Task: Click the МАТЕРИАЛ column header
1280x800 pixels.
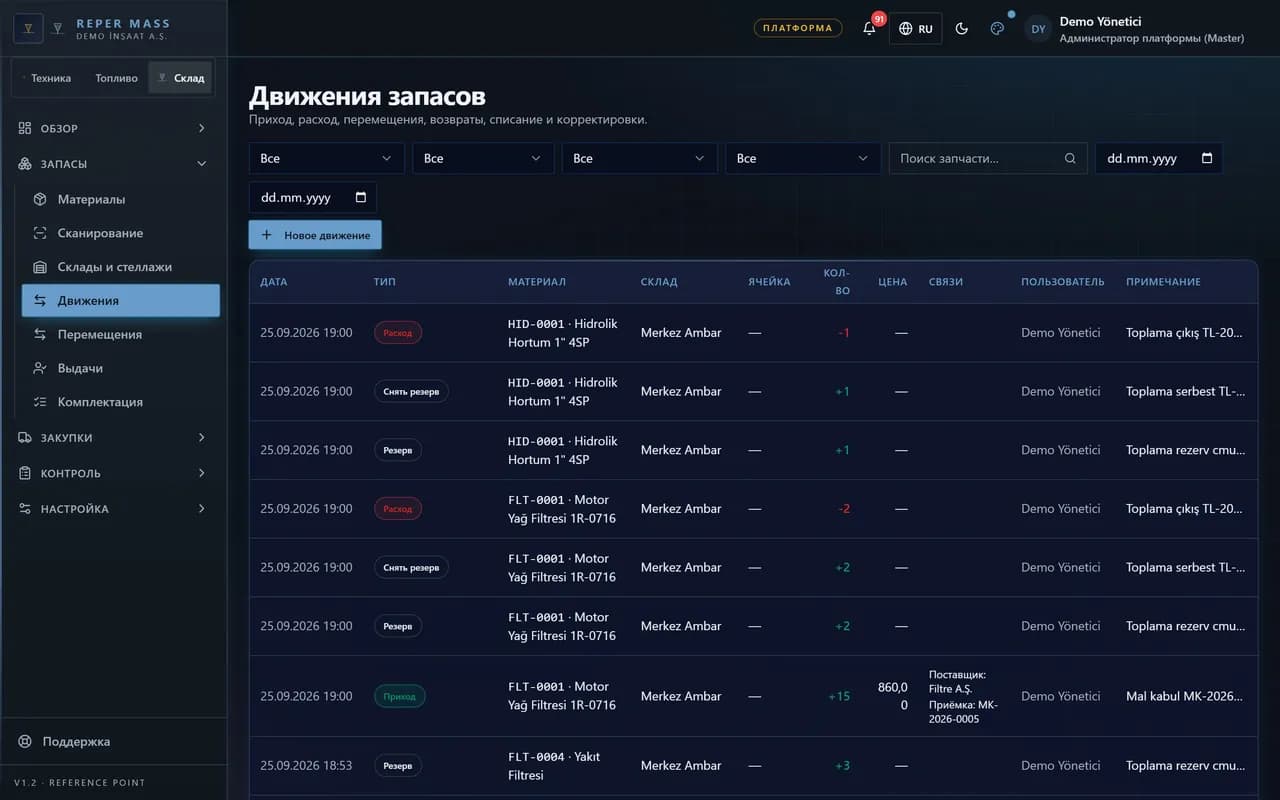Action: click(537, 282)
